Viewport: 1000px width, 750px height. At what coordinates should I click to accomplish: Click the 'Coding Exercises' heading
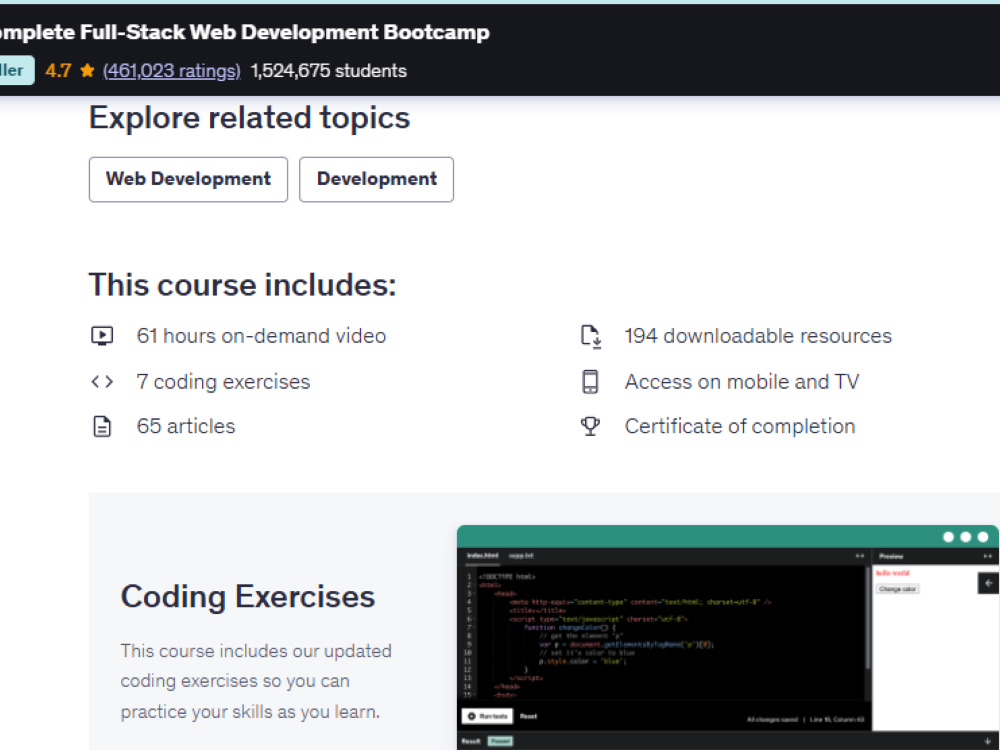click(x=247, y=597)
